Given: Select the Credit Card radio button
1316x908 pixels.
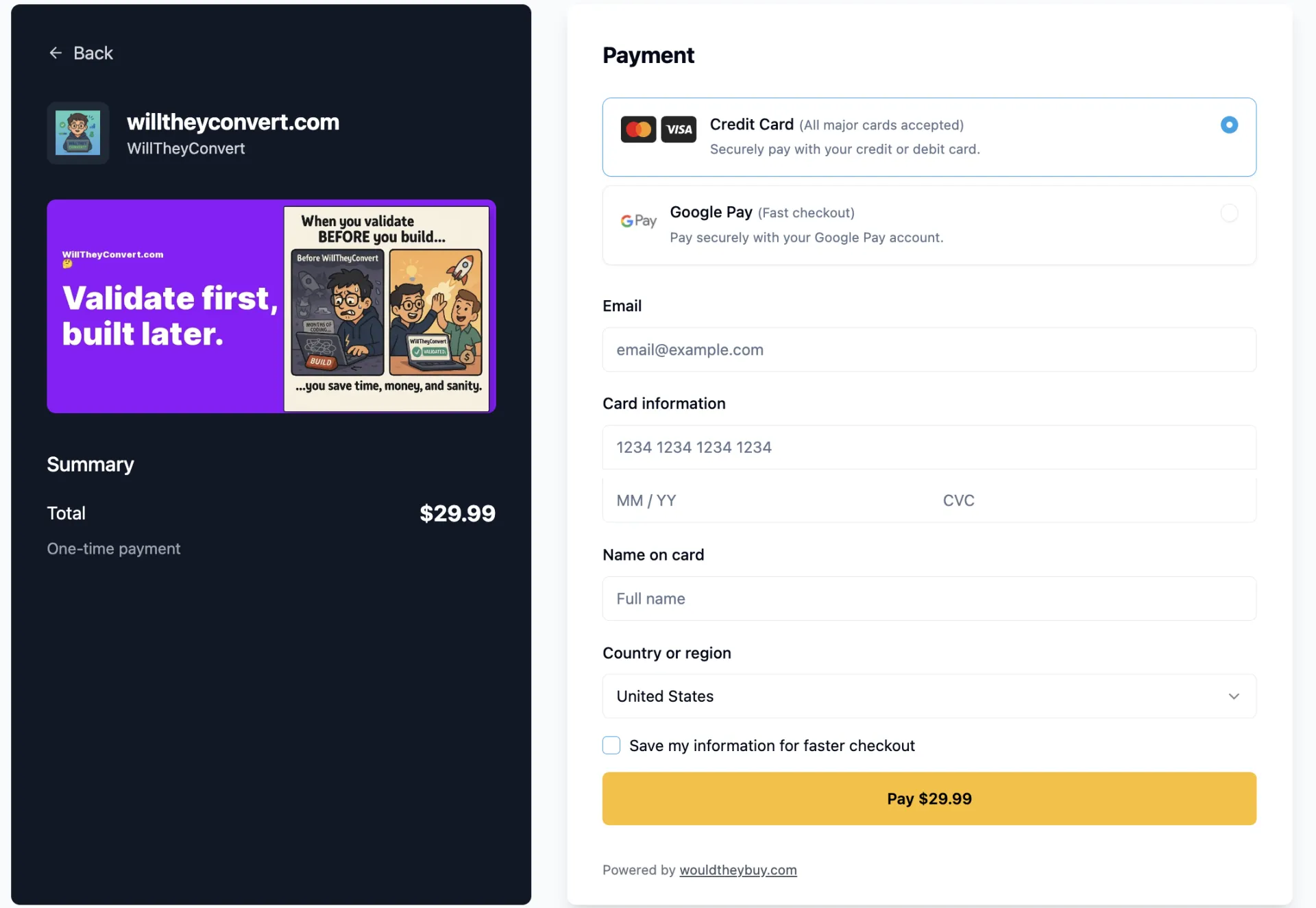Looking at the screenshot, I should pyautogui.click(x=1229, y=125).
